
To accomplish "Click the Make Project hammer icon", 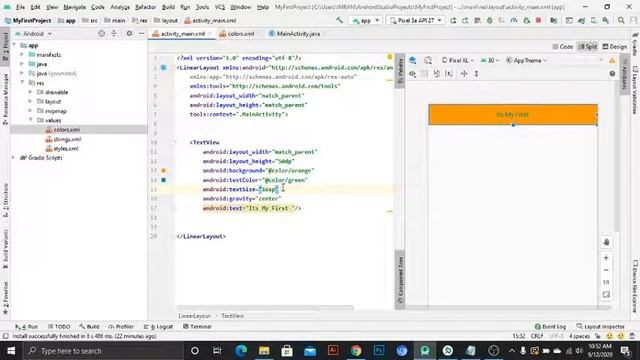I will [339, 20].
